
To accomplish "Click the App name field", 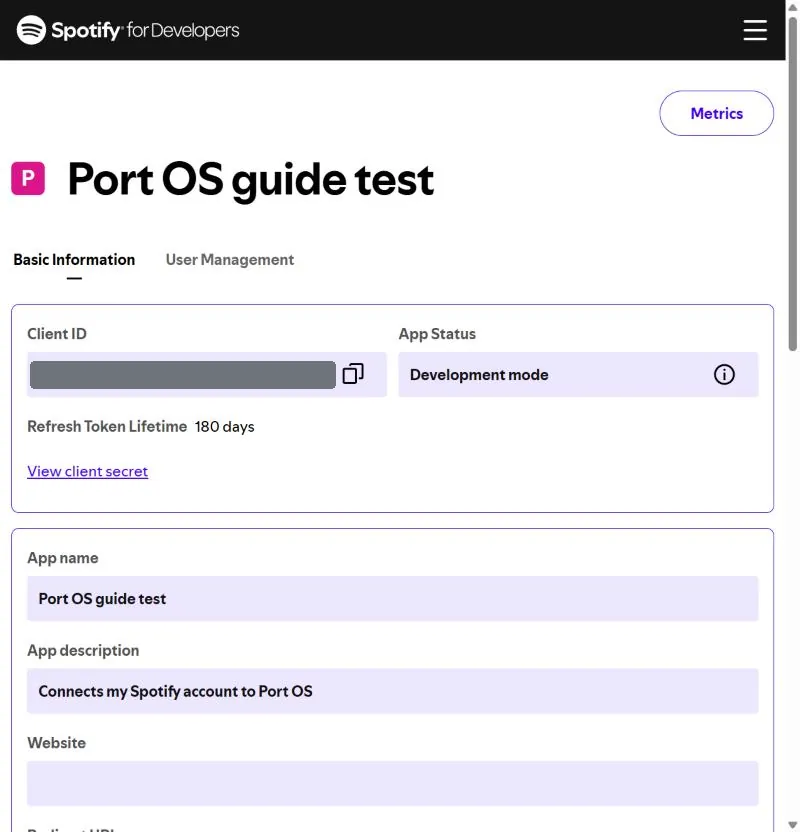I will pyautogui.click(x=393, y=599).
